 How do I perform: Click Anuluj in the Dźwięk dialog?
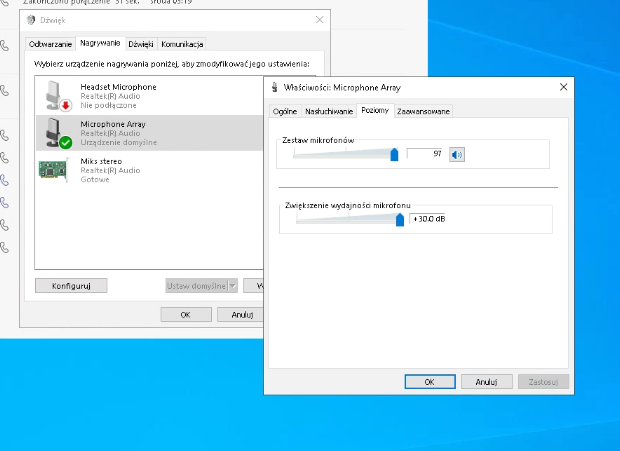point(240,315)
